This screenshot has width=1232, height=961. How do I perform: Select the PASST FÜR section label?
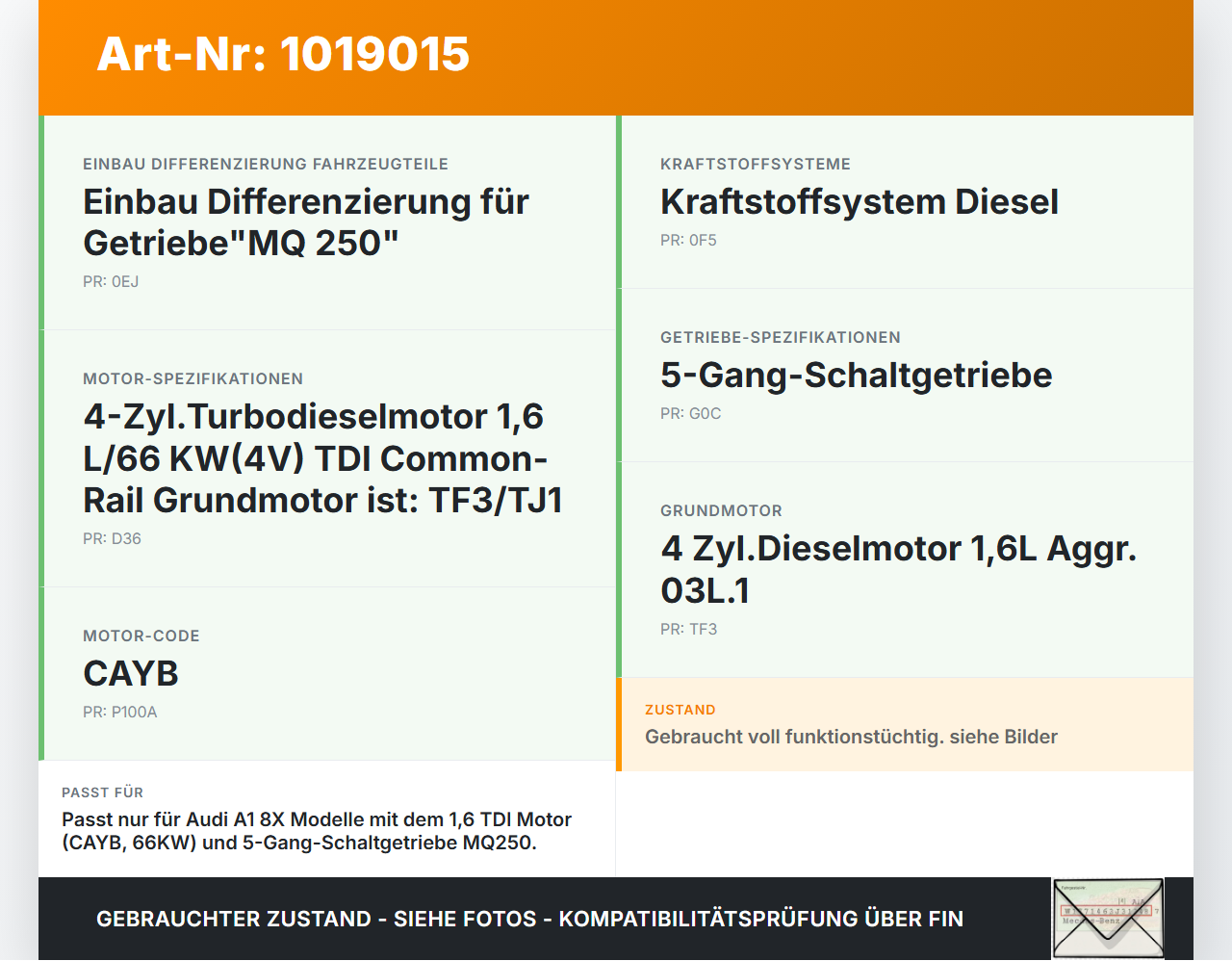click(102, 792)
